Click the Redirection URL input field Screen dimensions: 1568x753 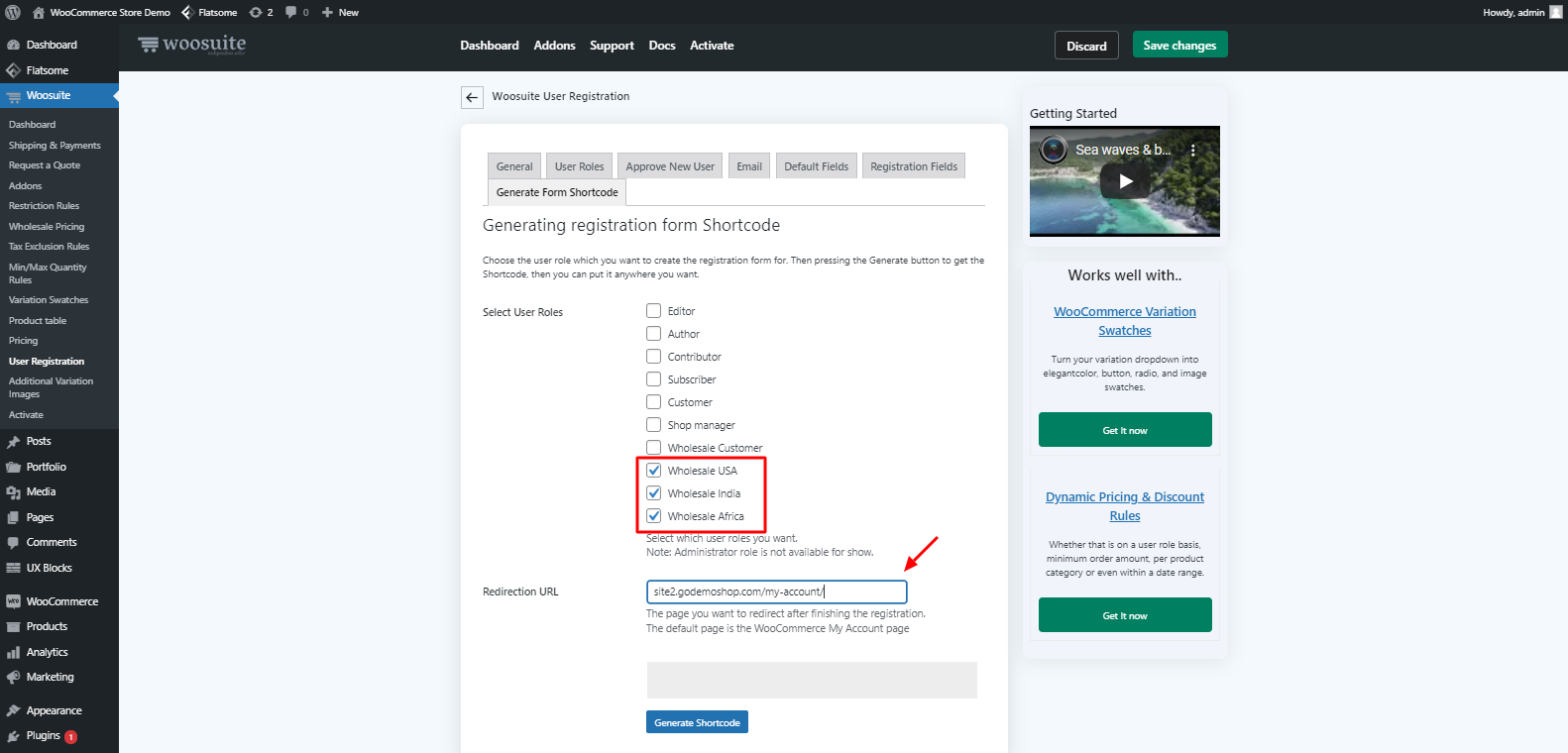click(x=776, y=592)
